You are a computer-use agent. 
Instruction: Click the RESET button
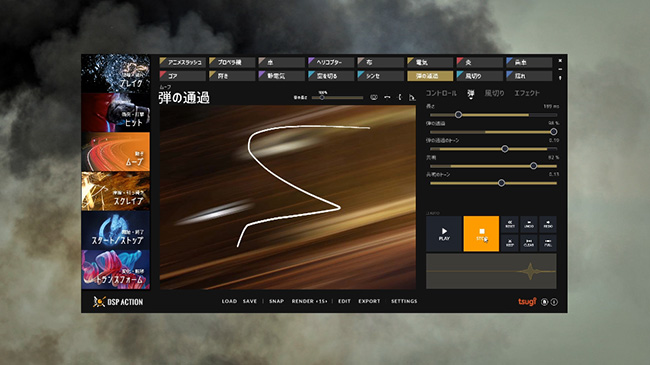(x=510, y=224)
